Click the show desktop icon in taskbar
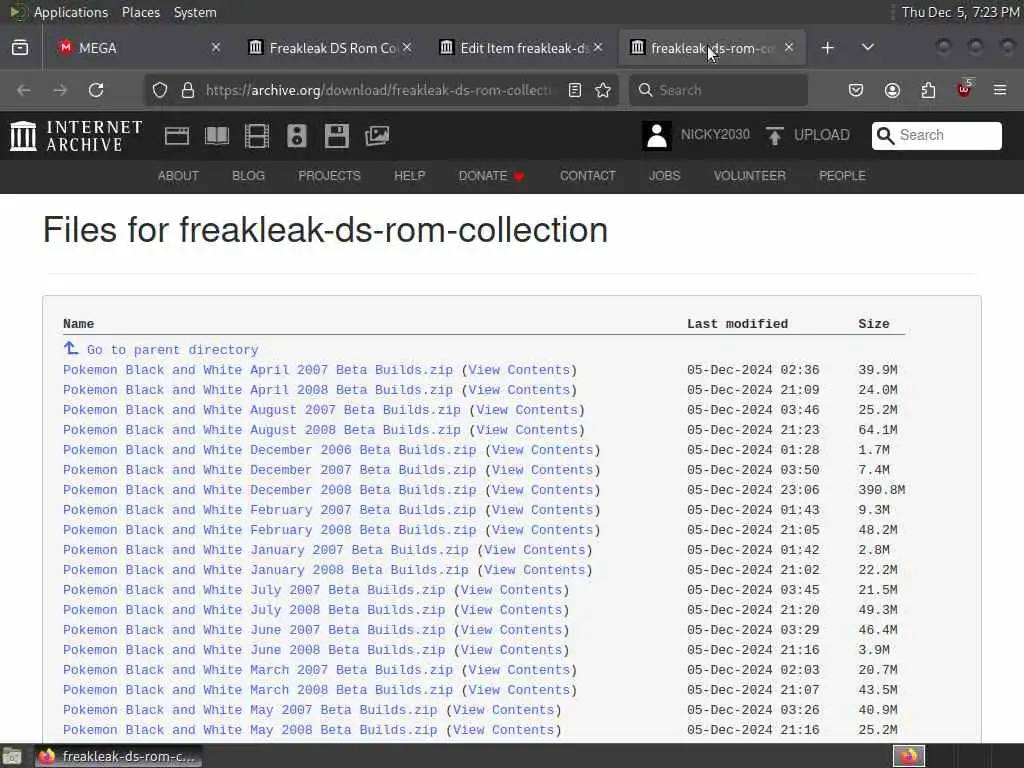Image resolution: width=1024 pixels, height=768 pixels. [12, 757]
